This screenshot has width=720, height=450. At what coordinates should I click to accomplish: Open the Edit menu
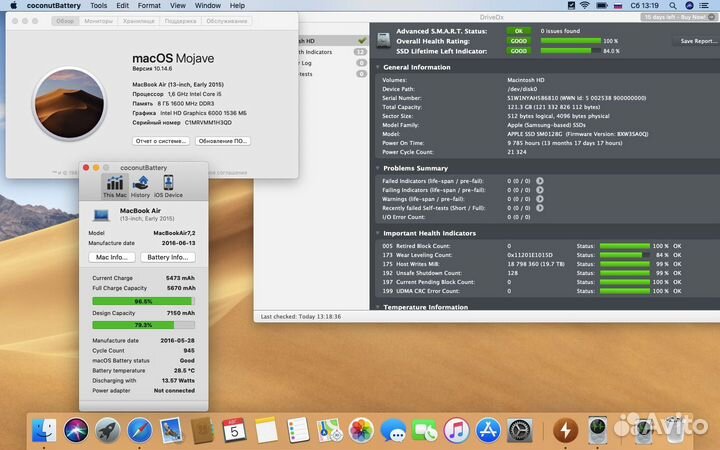123,6
